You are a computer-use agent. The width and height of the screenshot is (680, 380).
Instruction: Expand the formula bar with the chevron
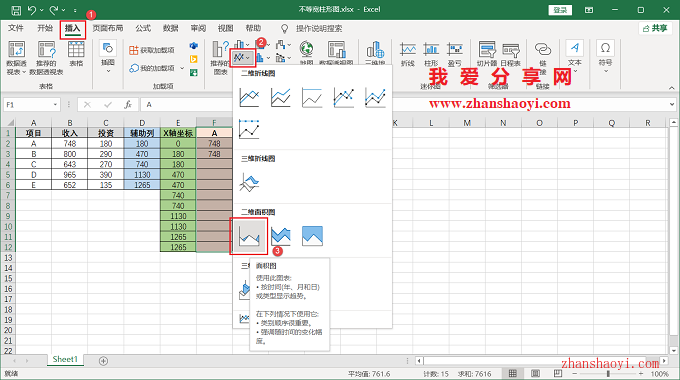point(672,105)
